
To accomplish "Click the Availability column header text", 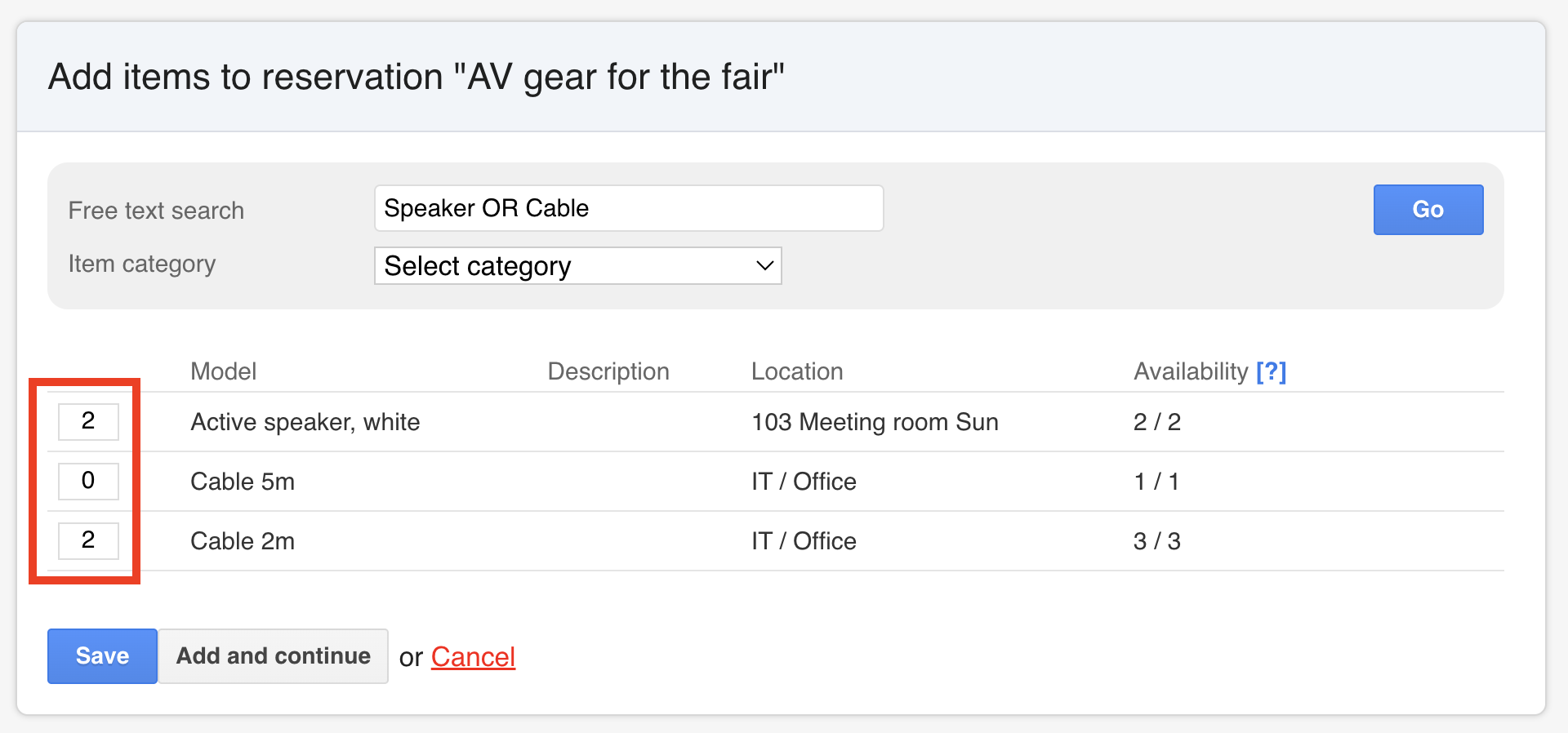I will click(x=1190, y=371).
